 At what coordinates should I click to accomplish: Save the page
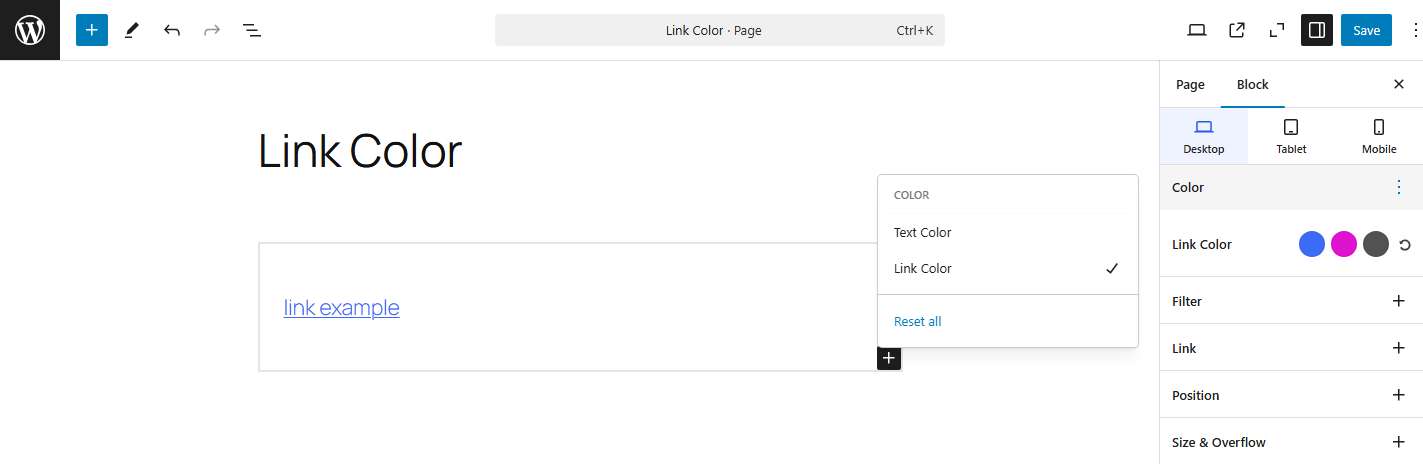(1366, 30)
